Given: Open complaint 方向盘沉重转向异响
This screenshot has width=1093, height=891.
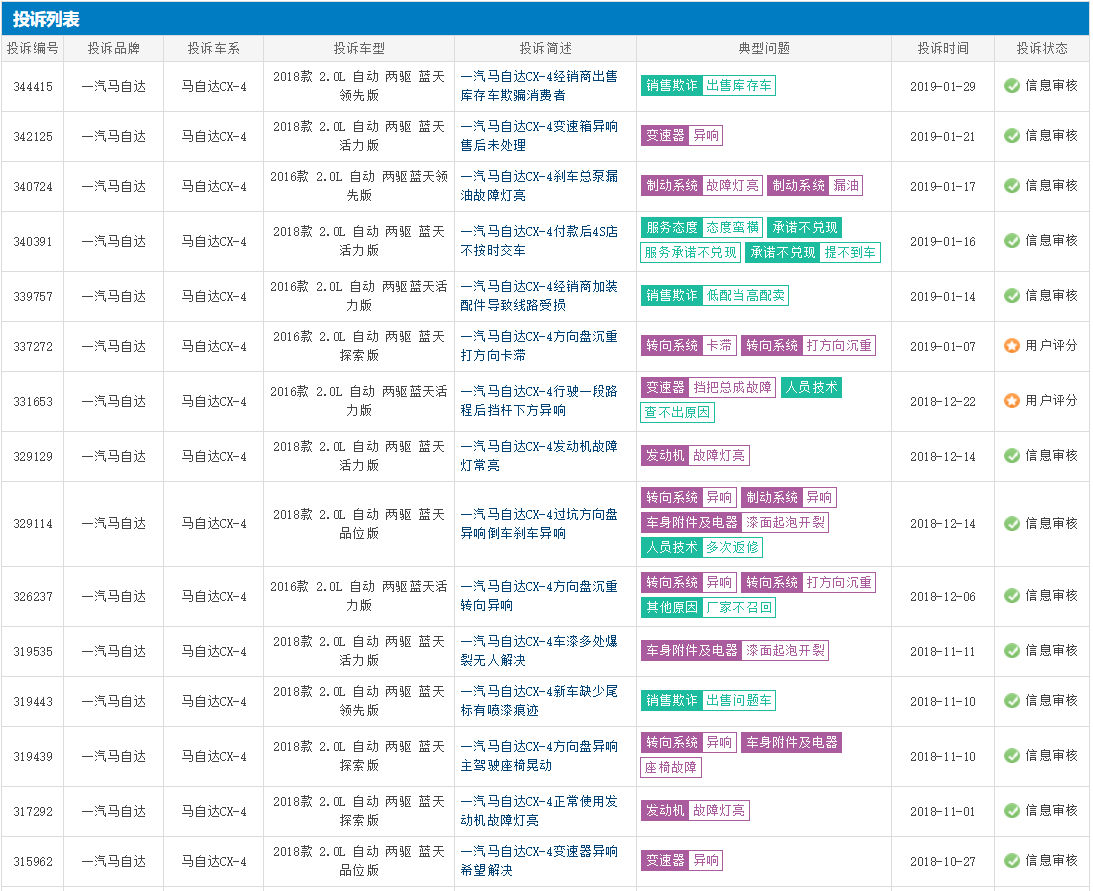Looking at the screenshot, I should click(x=539, y=596).
